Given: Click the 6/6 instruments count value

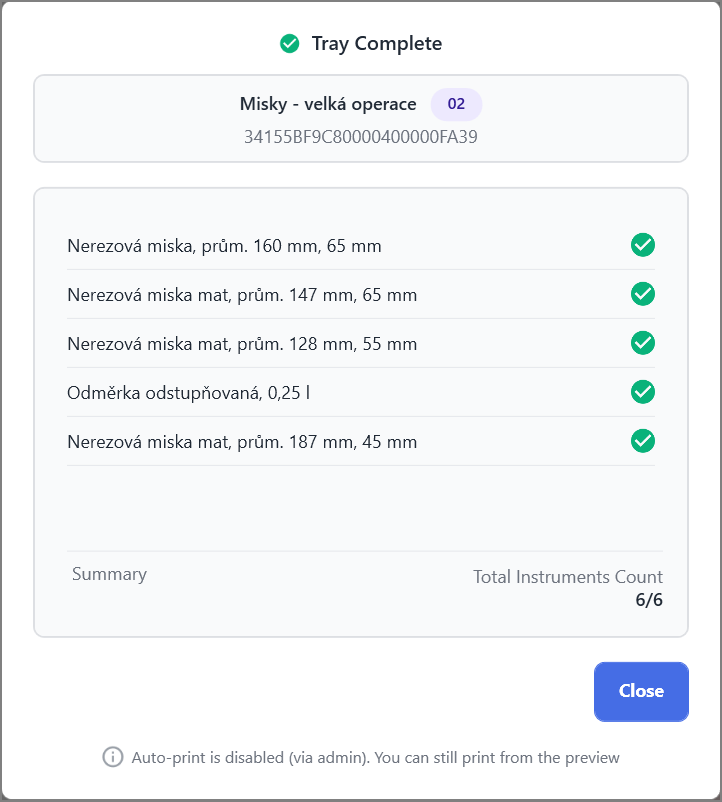Looking at the screenshot, I should (649, 599).
